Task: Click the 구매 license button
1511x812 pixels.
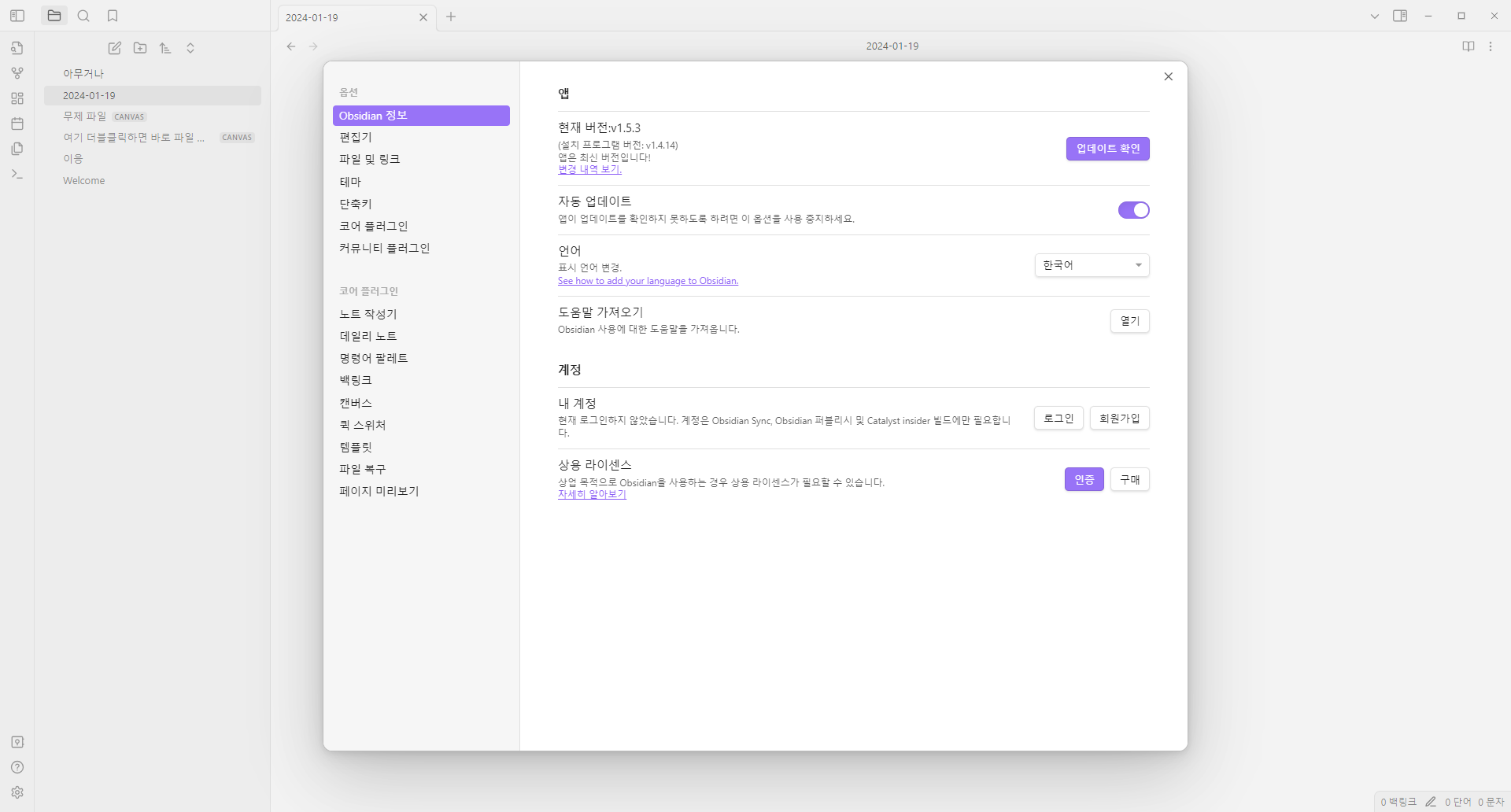Action: [x=1130, y=479]
